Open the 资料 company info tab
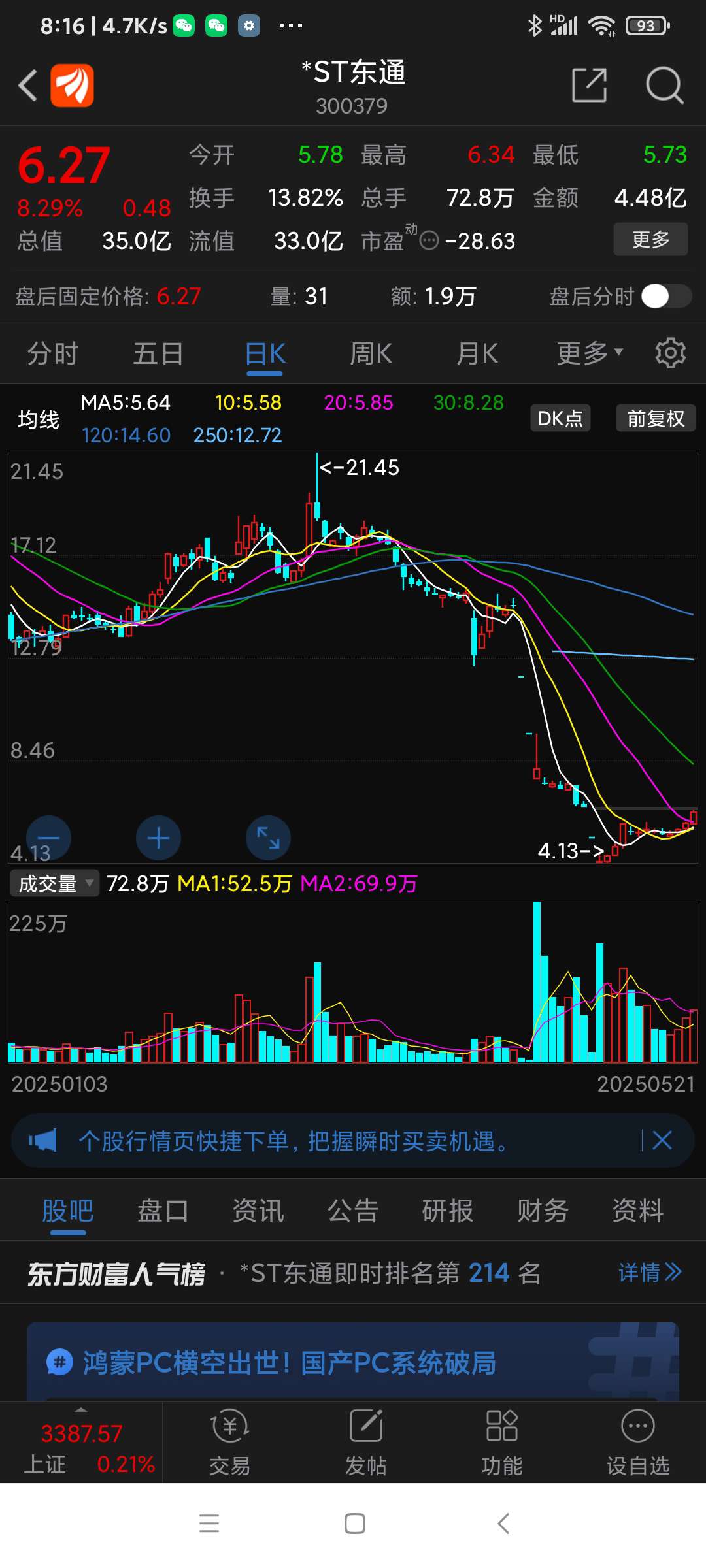 [x=638, y=1211]
